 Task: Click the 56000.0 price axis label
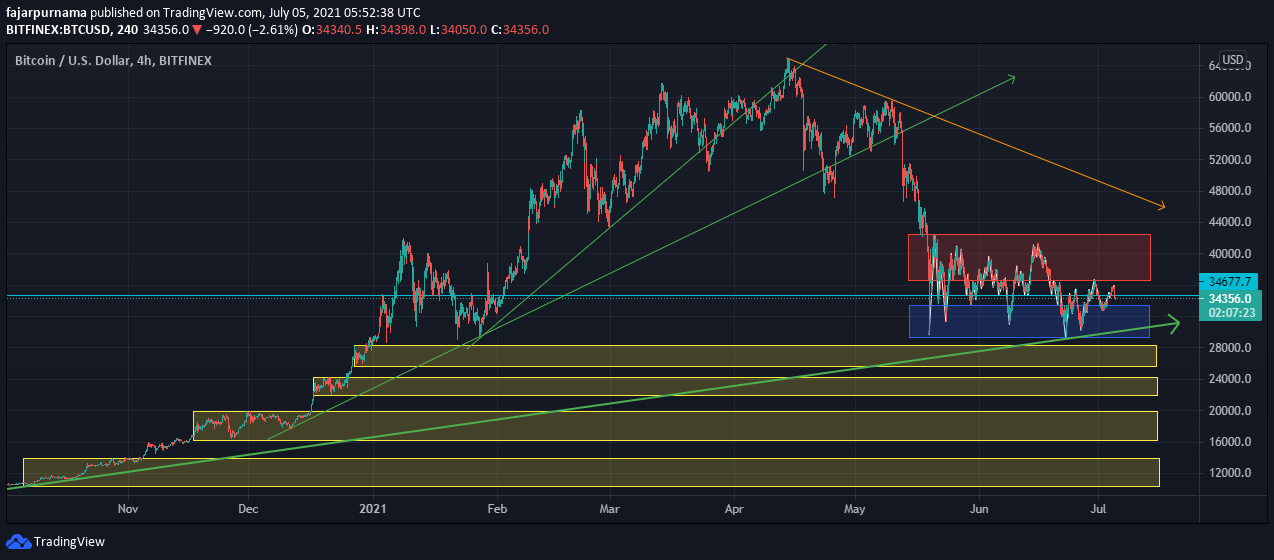1230,128
